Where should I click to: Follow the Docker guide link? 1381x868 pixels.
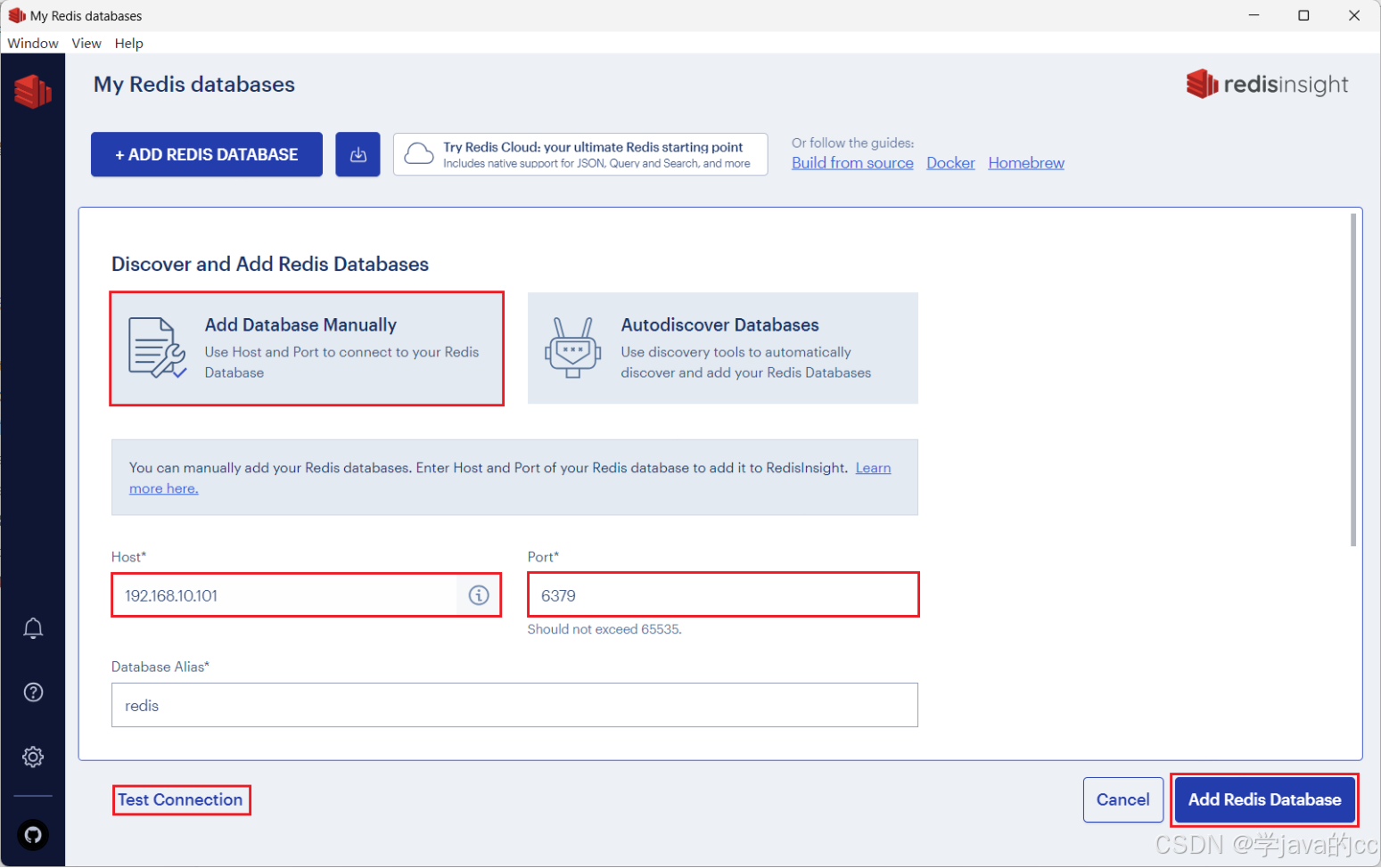coord(950,163)
